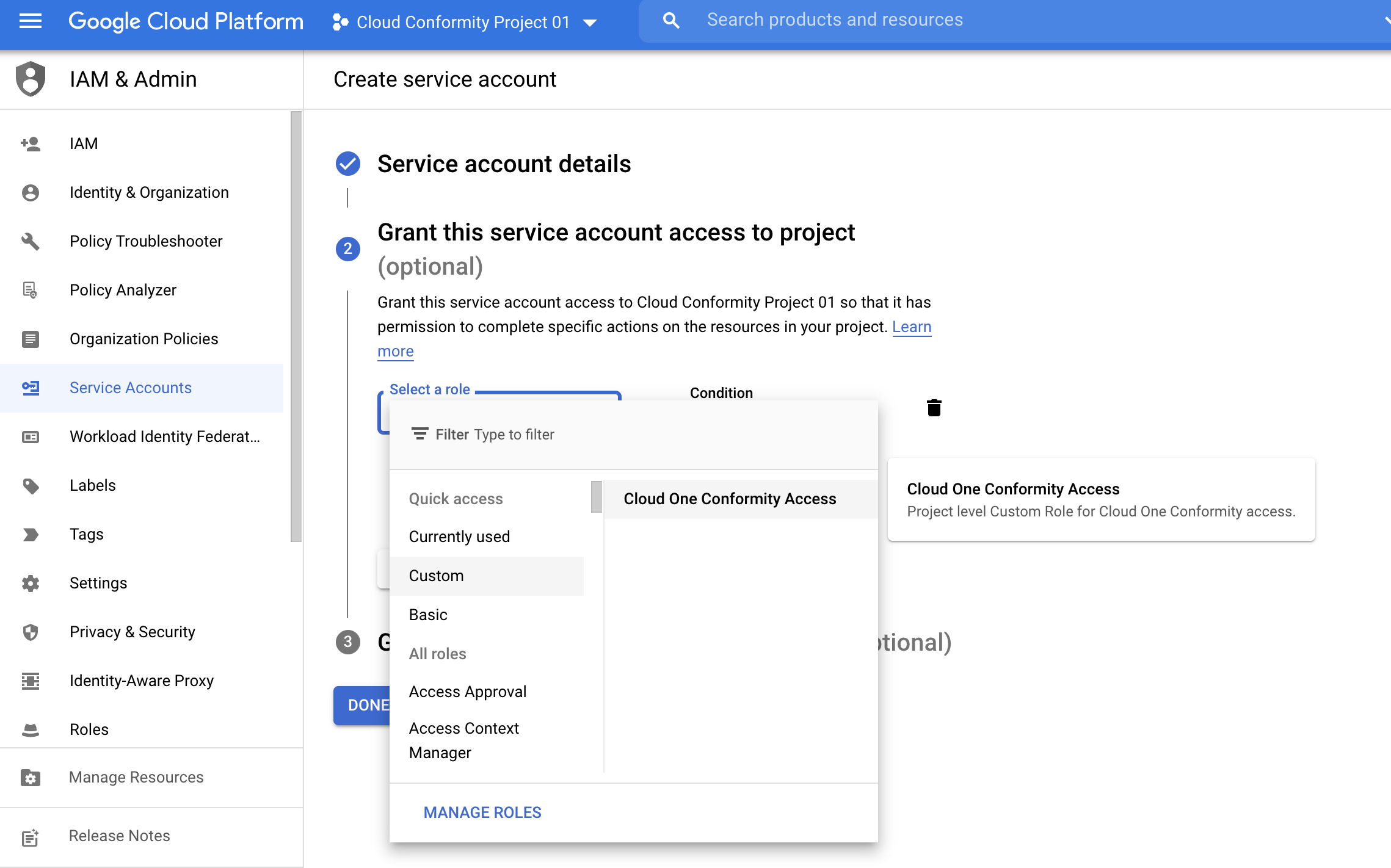
Task: Click completed Service account details step checkmark
Action: coord(348,164)
